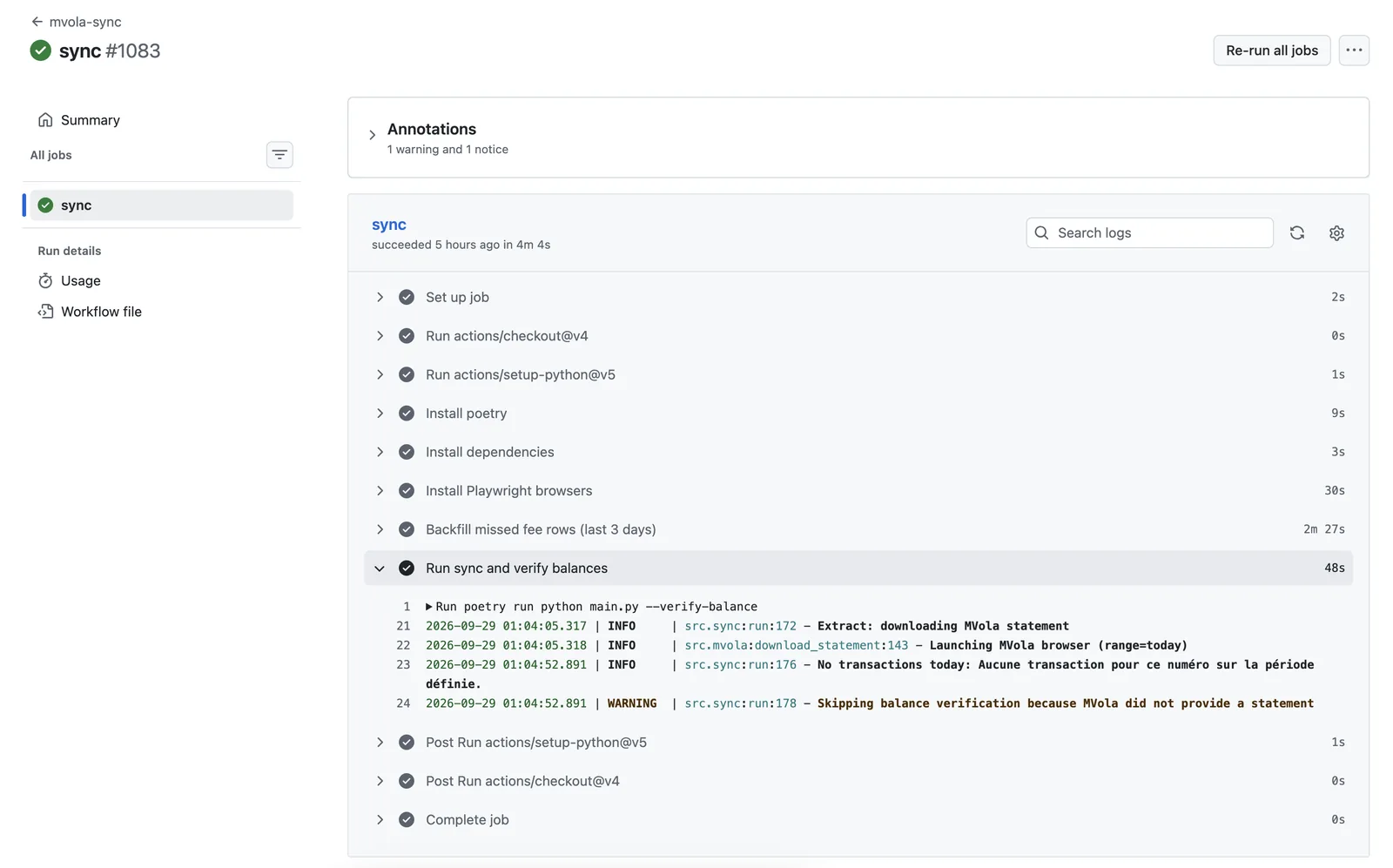Image resolution: width=1393 pixels, height=868 pixels.
Task: Click the back arrow icon beside mvola-sync
Action: 37,22
